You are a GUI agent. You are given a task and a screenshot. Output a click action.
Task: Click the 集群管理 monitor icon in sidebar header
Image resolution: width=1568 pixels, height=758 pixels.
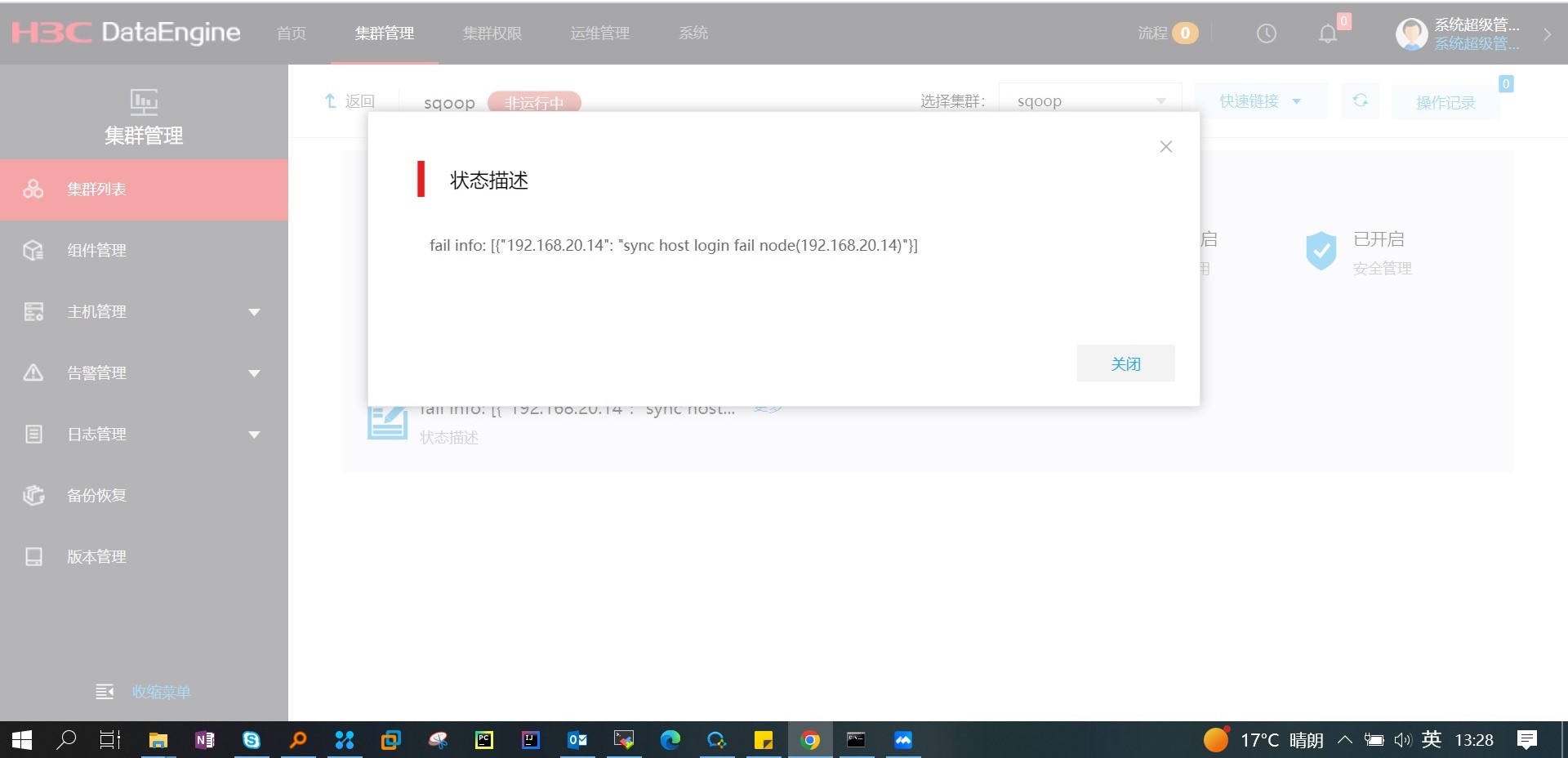pos(144,102)
